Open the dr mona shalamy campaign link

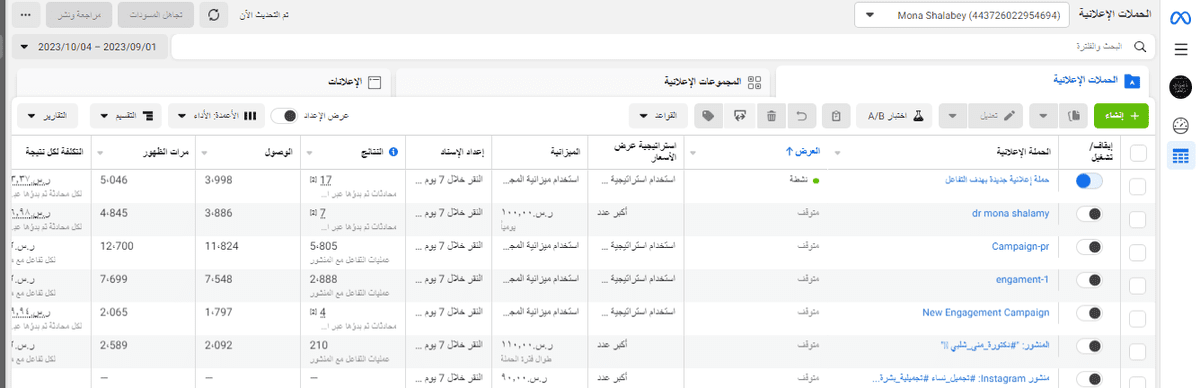[x=1010, y=213]
